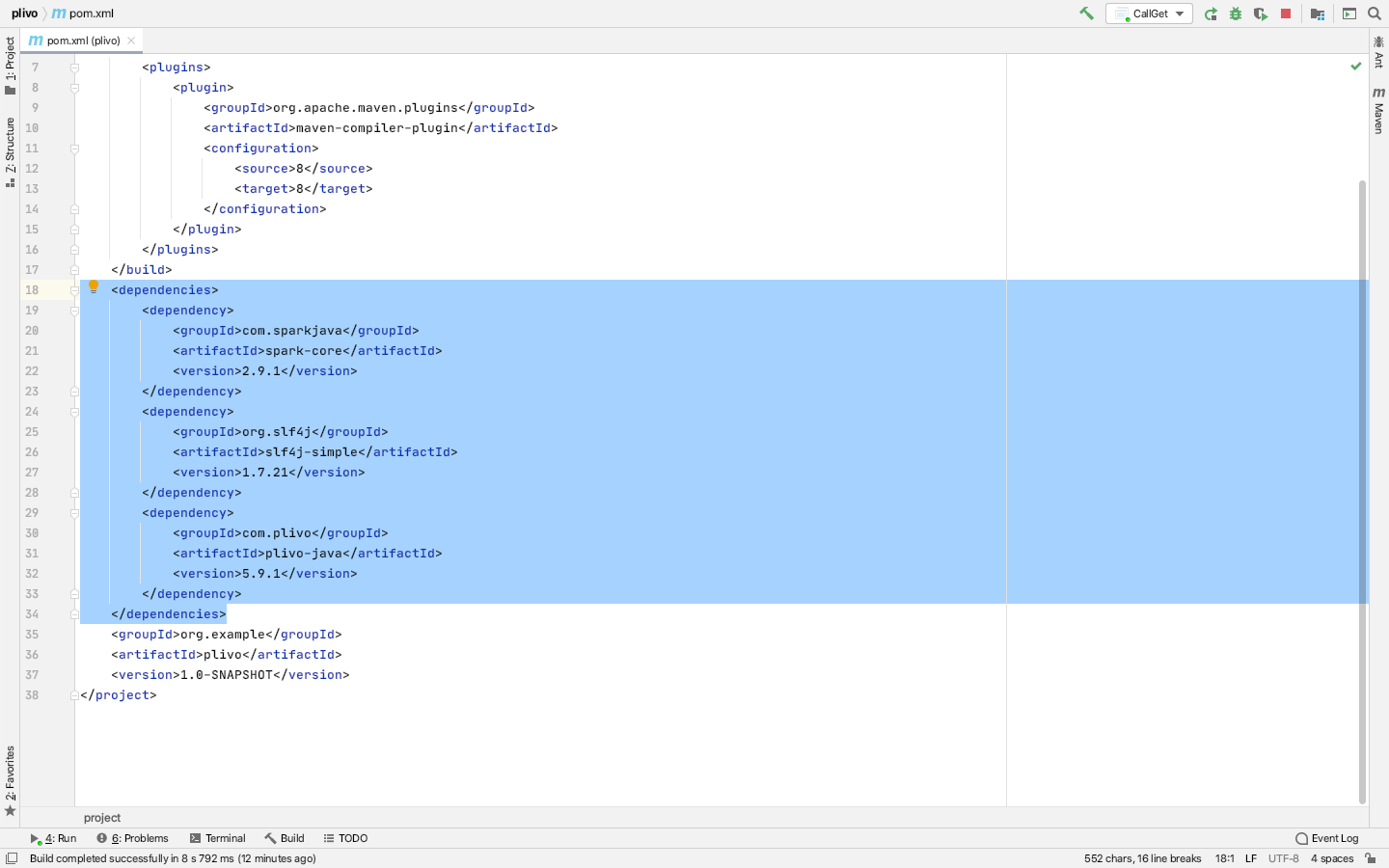Screen dimensions: 1389x868
Task: Click the vertical editor scrollbar
Action: (1362, 492)
